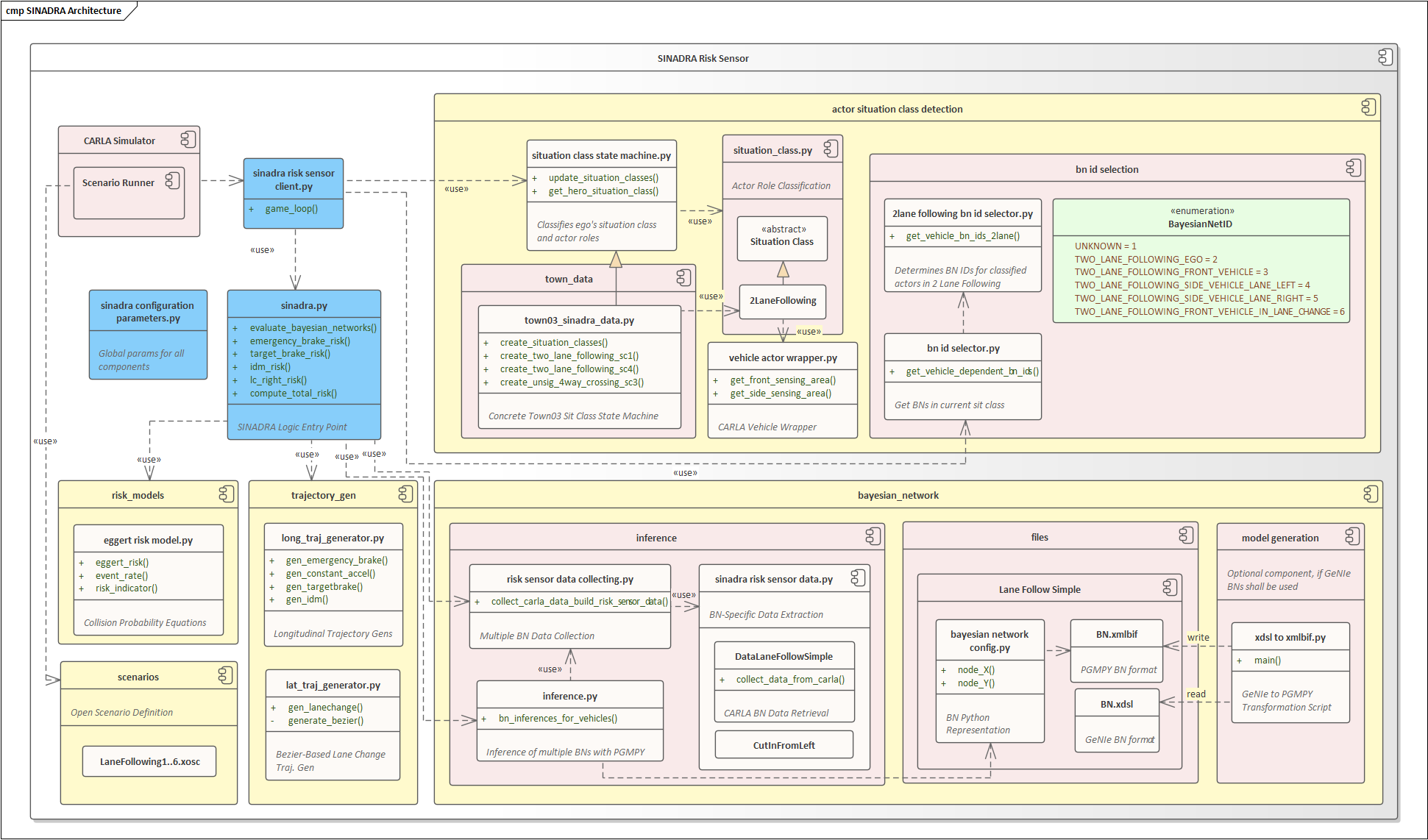Click the trajectory_gen component icon
The width and height of the screenshot is (1428, 840).
click(405, 494)
